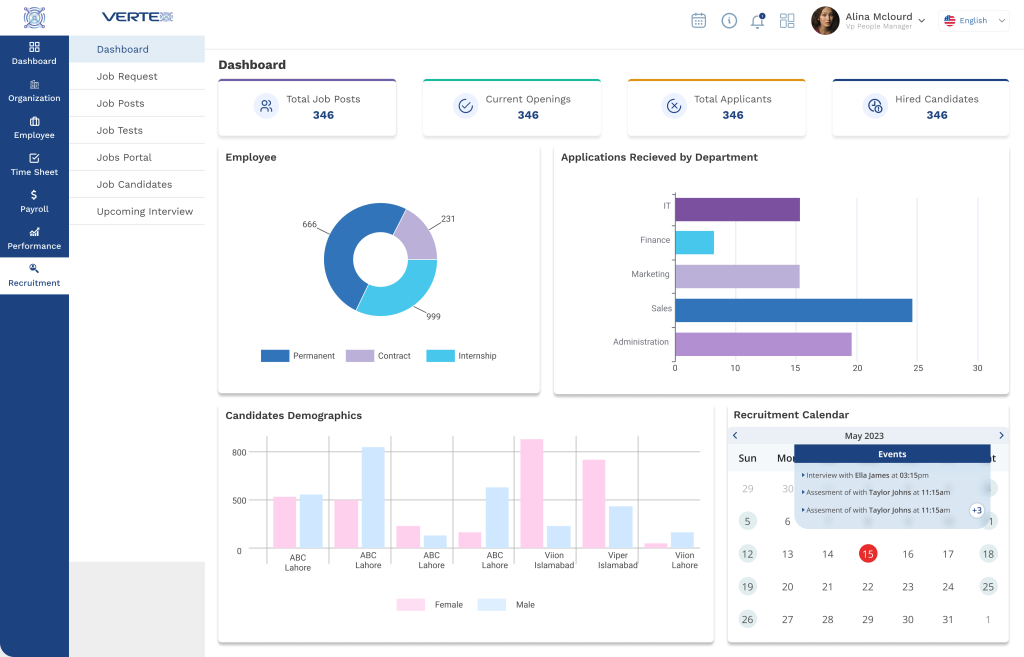Select date 22 in the calendar
Viewport: 1024px width, 657px height.
click(x=867, y=586)
